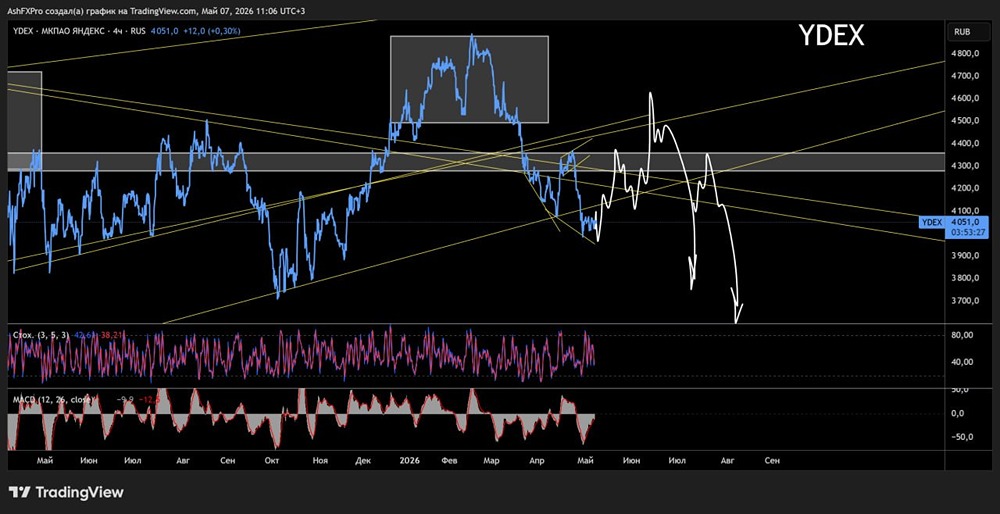
Task: Click the 03:53:27 countdown under the YDEX price
Action: point(966,231)
